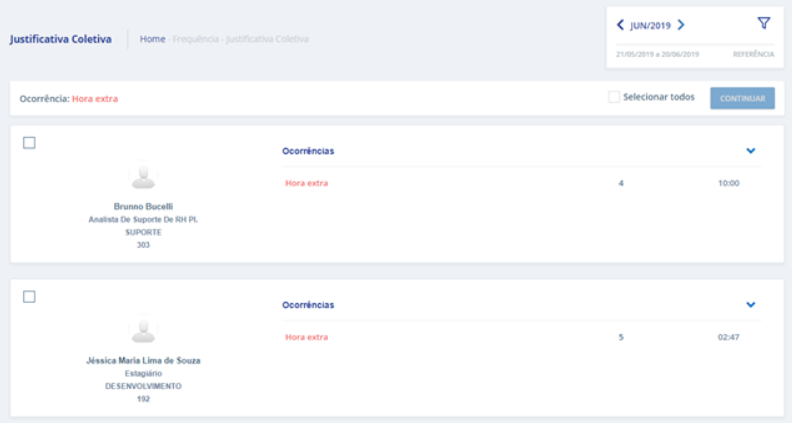Go to next month arrow
The image size is (792, 423).
681,24
